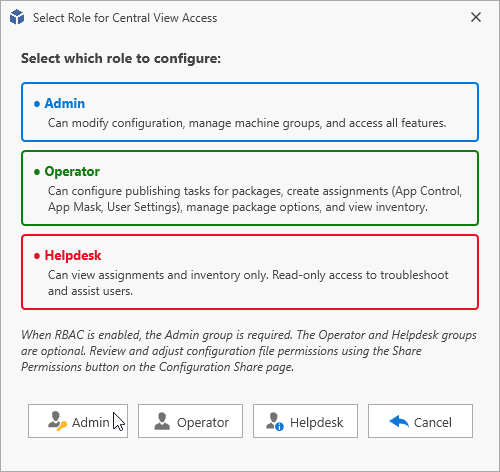Click the Helpdesk read-only access description
The image size is (500, 472).
pos(248,283)
